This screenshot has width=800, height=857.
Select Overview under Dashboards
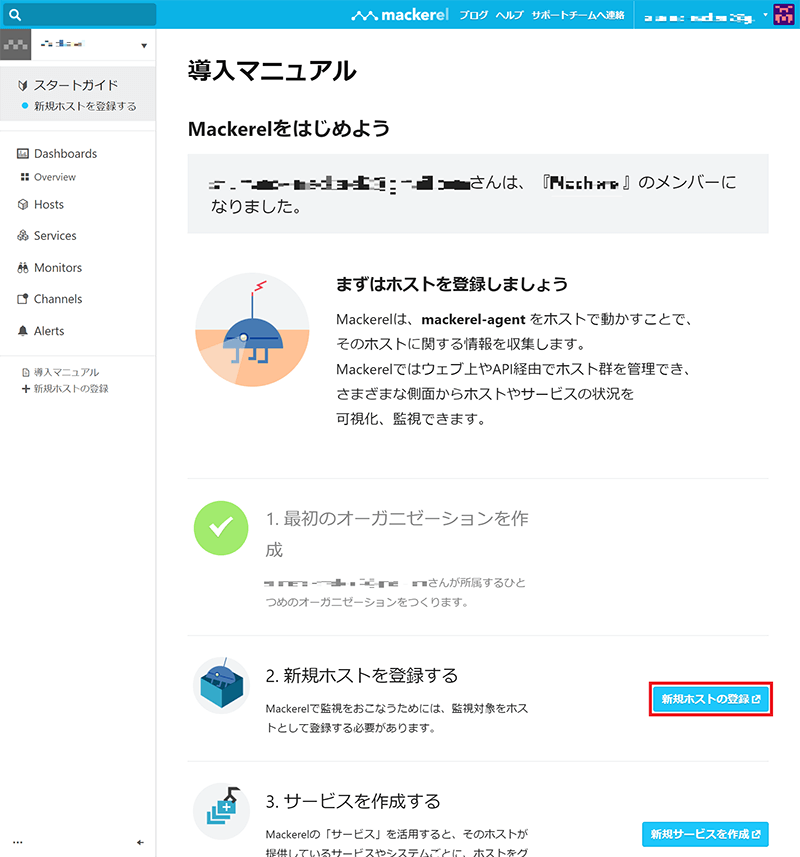tap(54, 177)
